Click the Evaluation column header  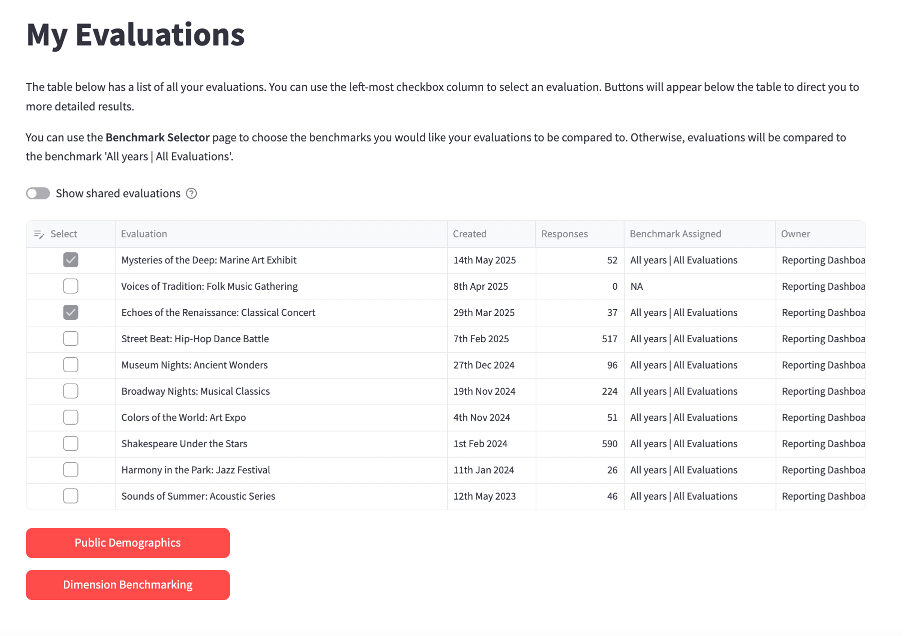[145, 234]
